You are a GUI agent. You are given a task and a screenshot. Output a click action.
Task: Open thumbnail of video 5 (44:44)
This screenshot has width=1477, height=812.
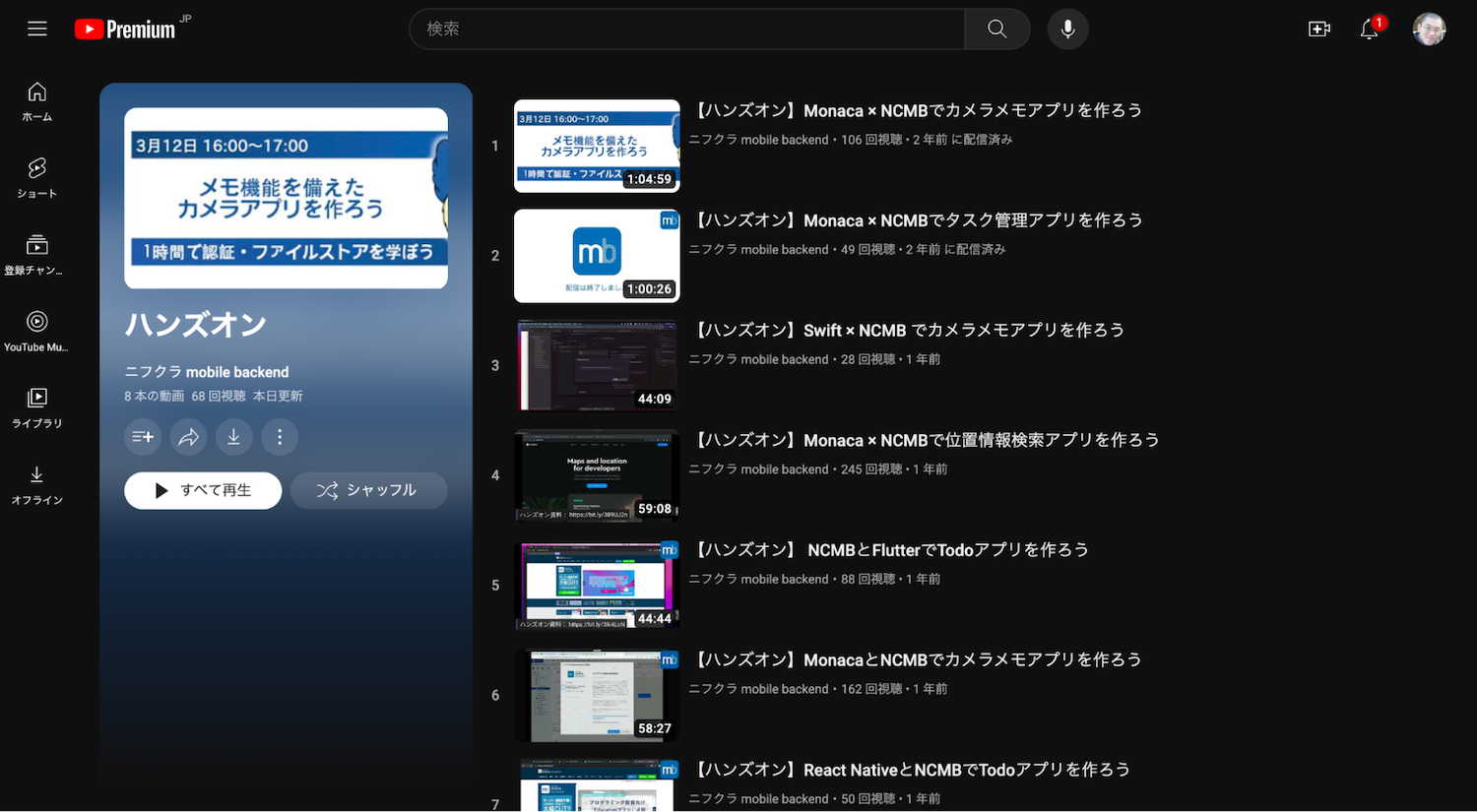coord(597,586)
